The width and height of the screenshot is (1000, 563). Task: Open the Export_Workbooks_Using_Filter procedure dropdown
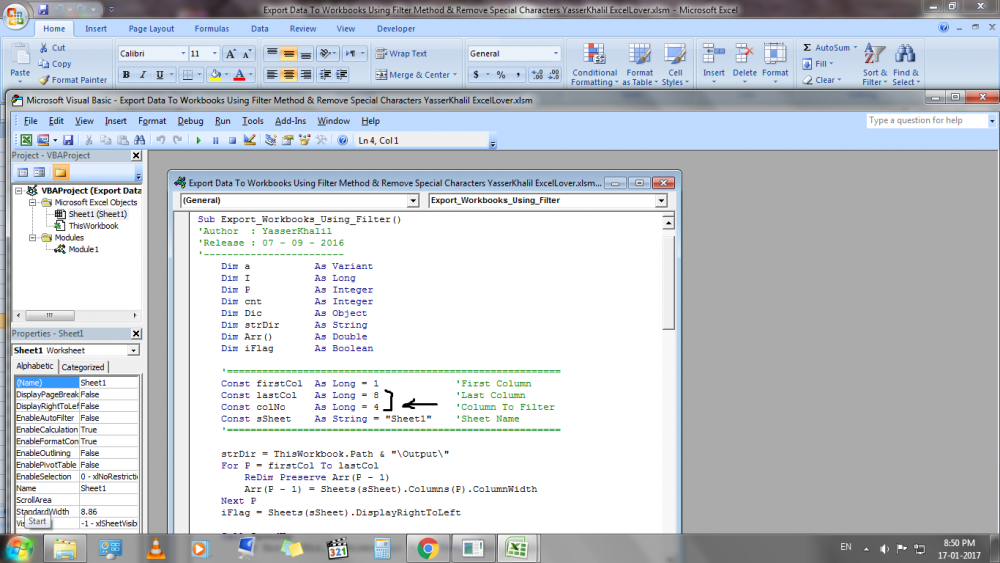coord(661,201)
